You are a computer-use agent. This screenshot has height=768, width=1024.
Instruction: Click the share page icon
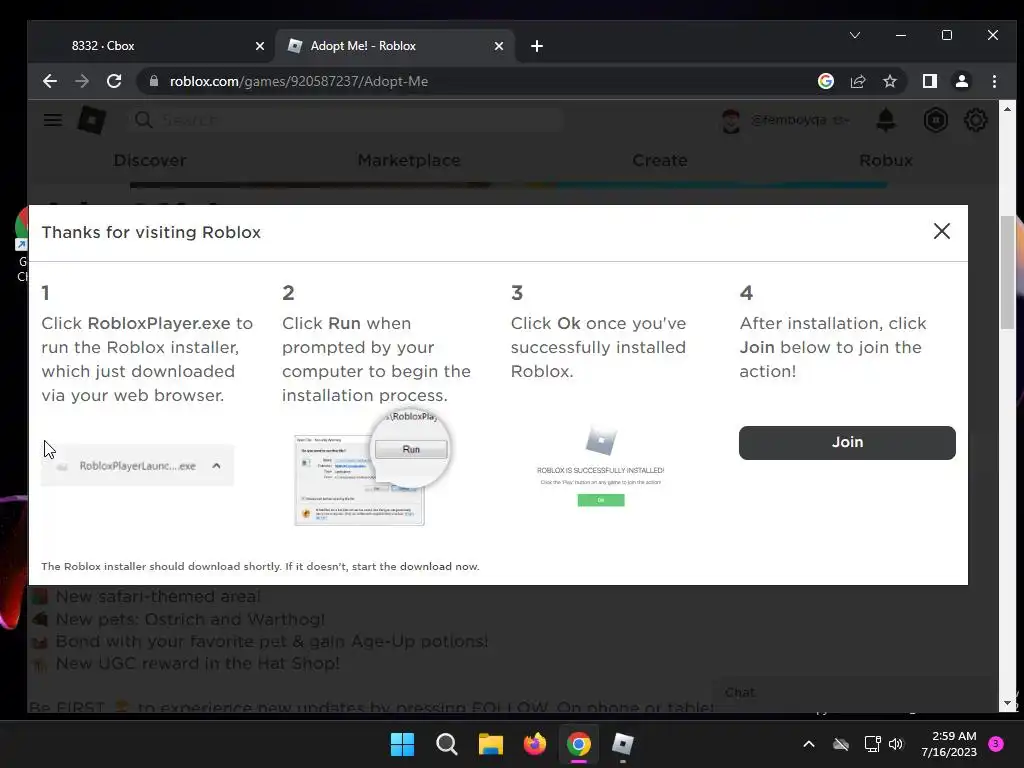pyautogui.click(x=857, y=81)
